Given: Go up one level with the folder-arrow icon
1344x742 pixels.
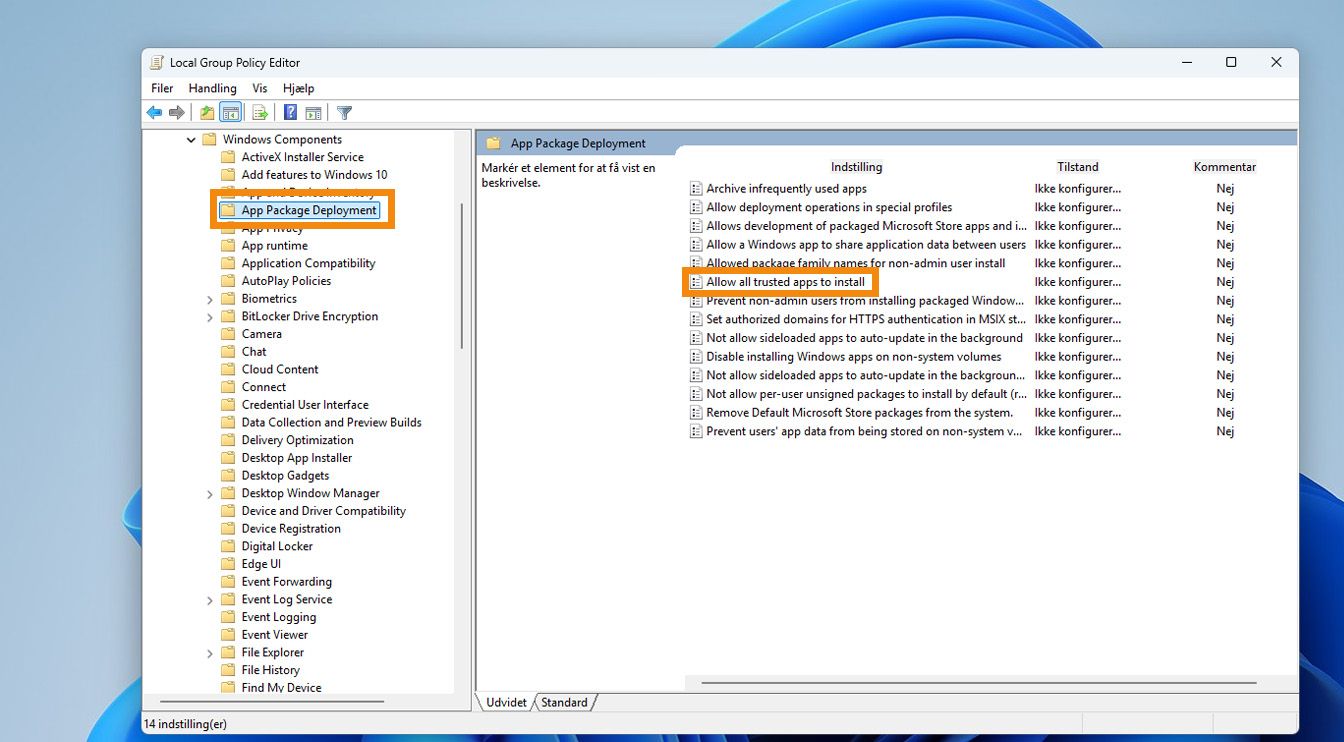Looking at the screenshot, I should 207,113.
